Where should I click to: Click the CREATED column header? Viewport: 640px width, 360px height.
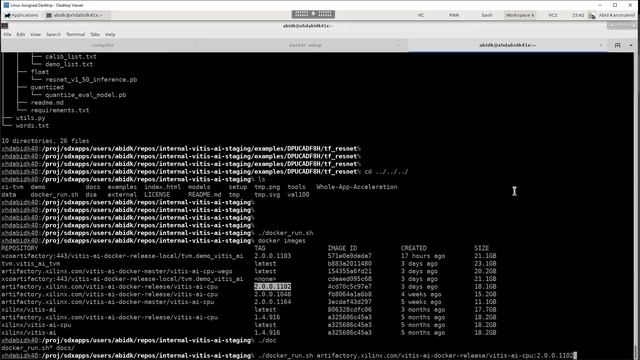(413, 248)
